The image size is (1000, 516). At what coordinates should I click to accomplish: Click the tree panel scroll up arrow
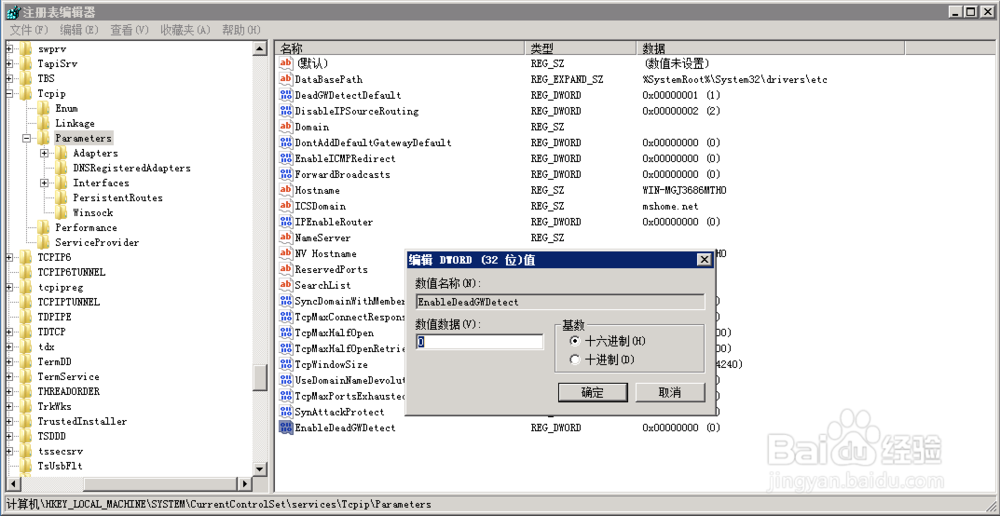pos(260,49)
